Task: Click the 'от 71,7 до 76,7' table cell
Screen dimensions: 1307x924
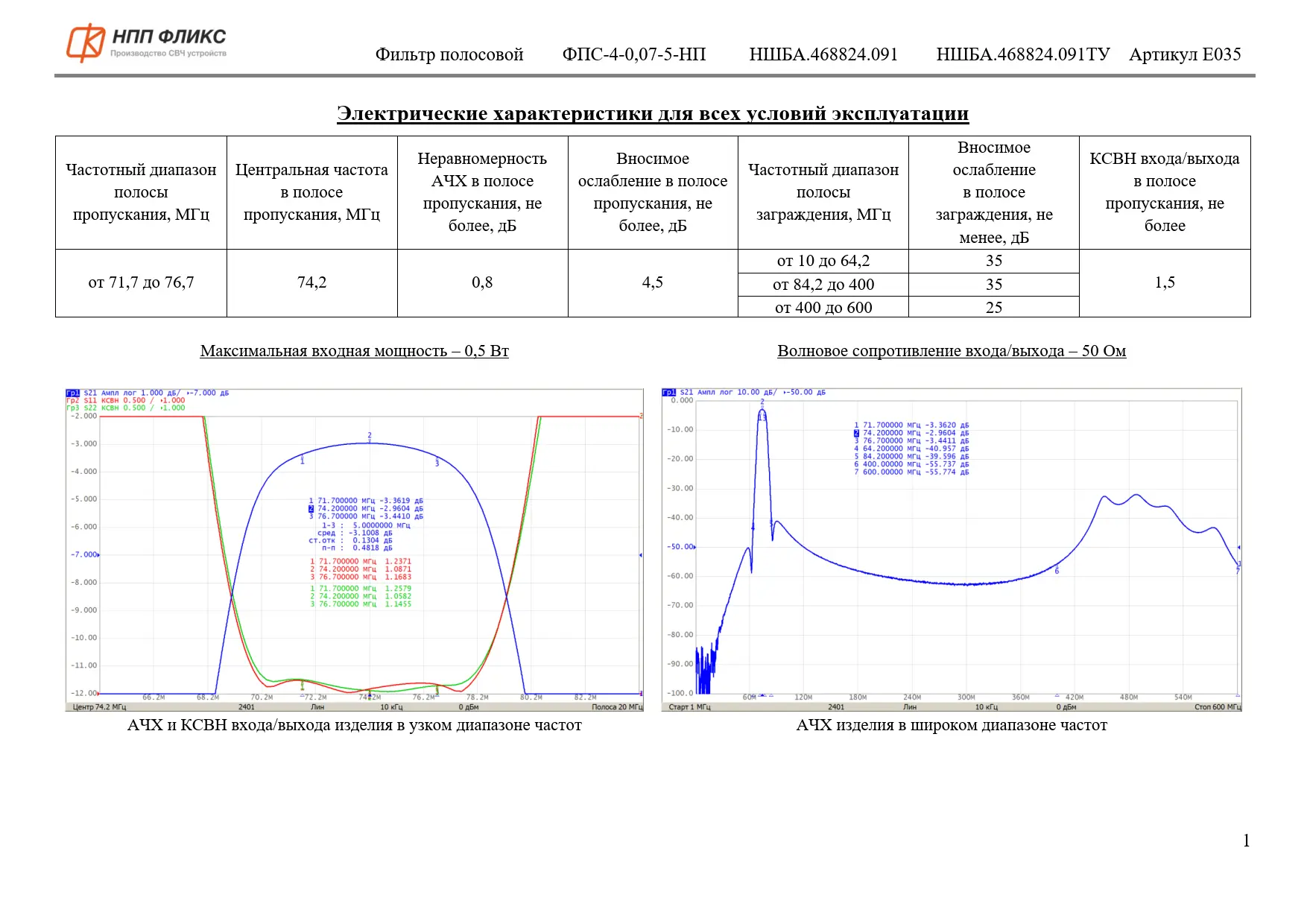Action: [141, 282]
